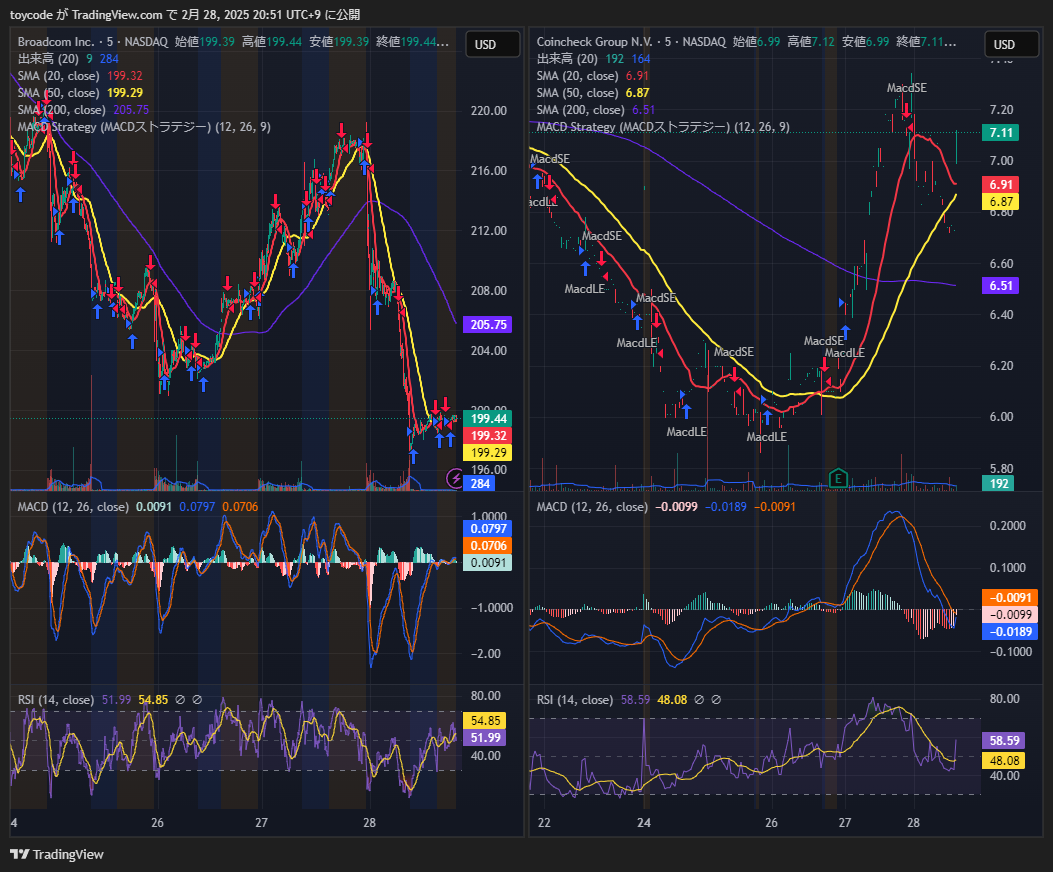Open the USD currency selector on Coincheck chart
Screen dimensions: 1053x872
[1012, 44]
